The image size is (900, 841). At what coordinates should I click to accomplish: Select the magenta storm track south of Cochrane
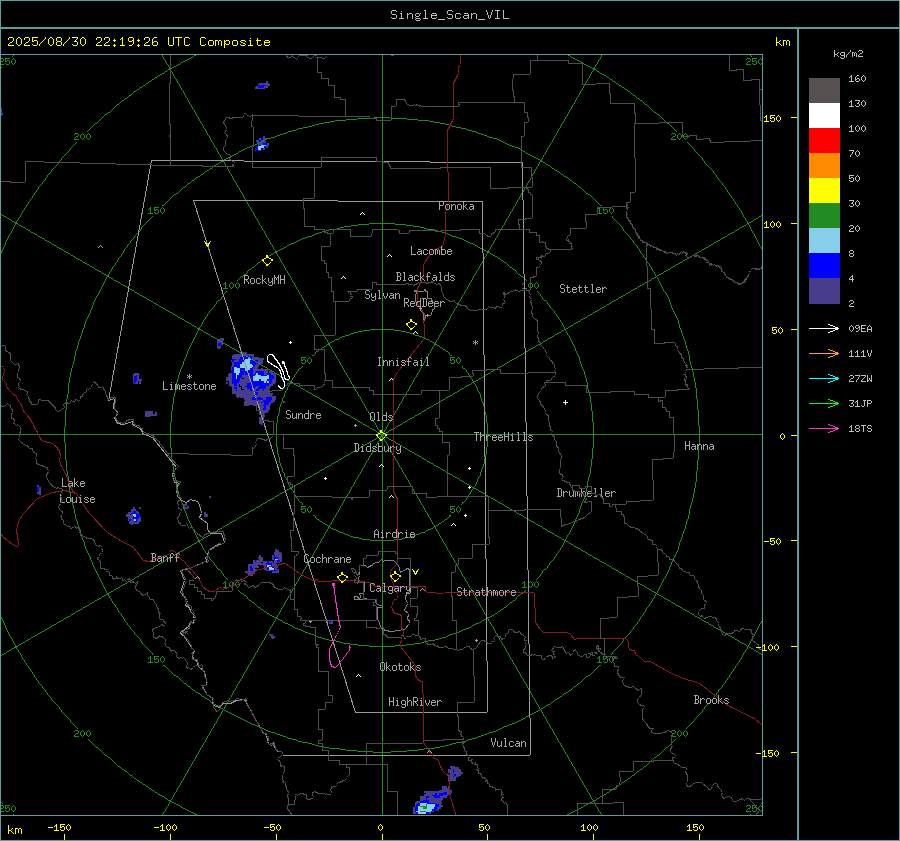click(x=338, y=626)
